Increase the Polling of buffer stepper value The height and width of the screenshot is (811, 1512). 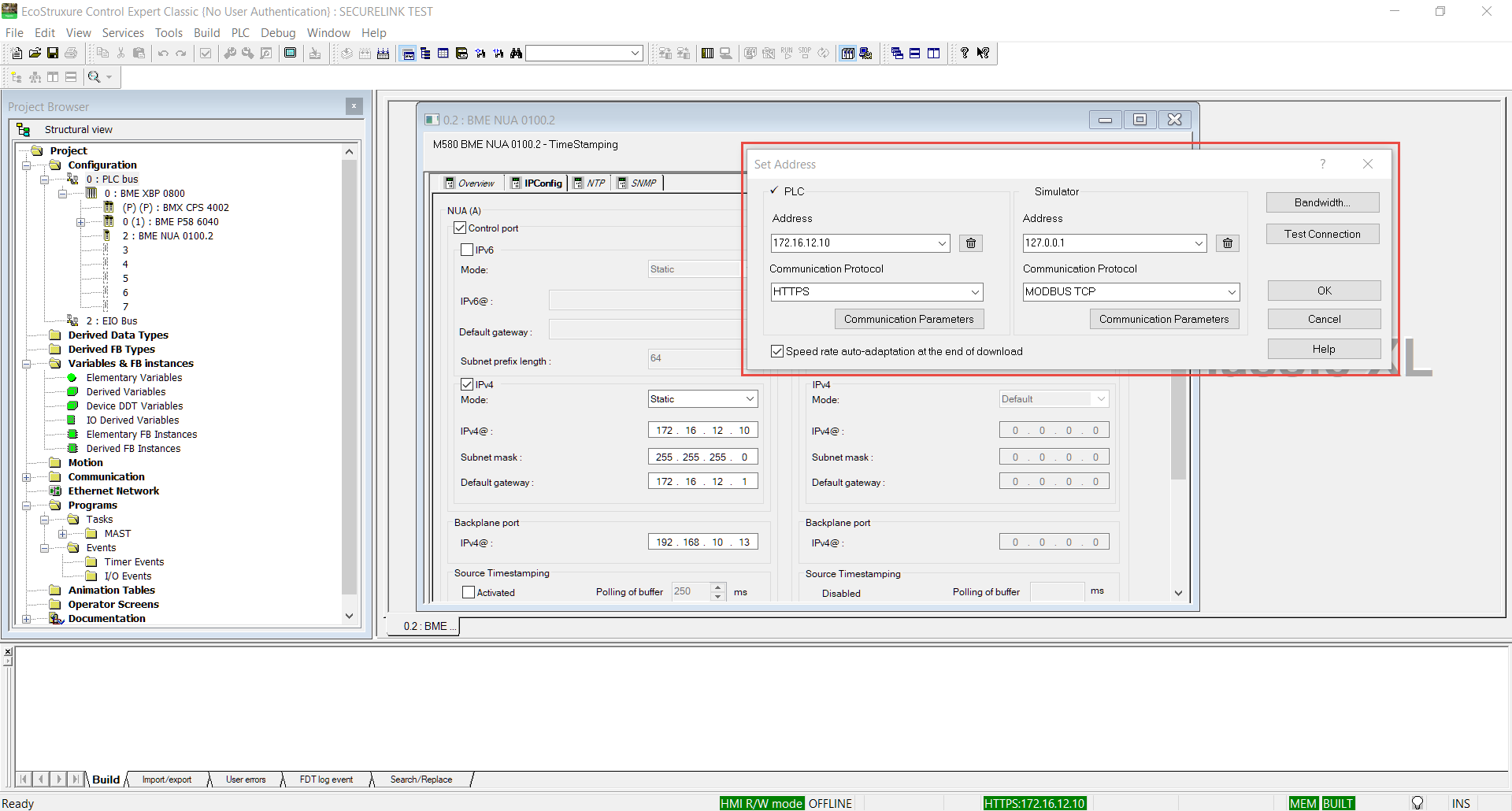717,587
